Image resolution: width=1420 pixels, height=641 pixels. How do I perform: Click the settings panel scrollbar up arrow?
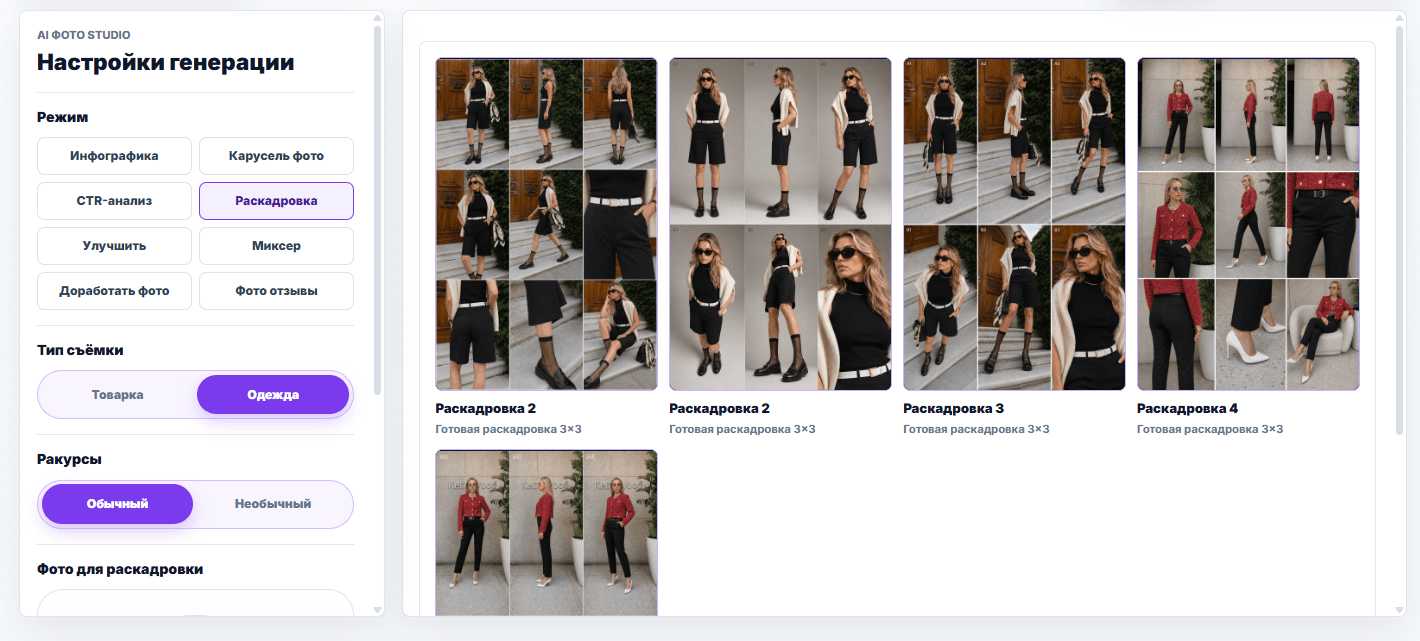coord(377,18)
